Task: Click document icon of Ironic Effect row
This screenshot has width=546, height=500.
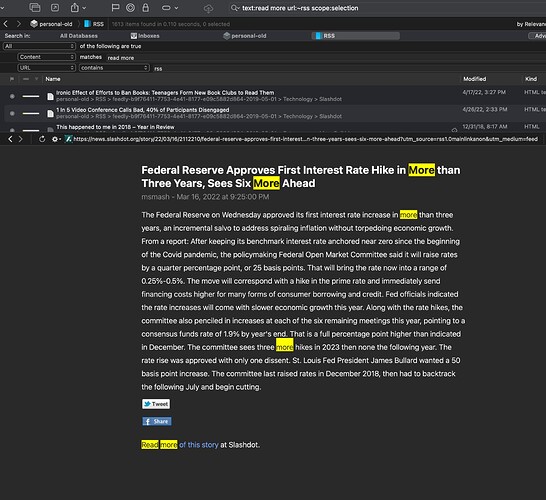Action: (50, 96)
